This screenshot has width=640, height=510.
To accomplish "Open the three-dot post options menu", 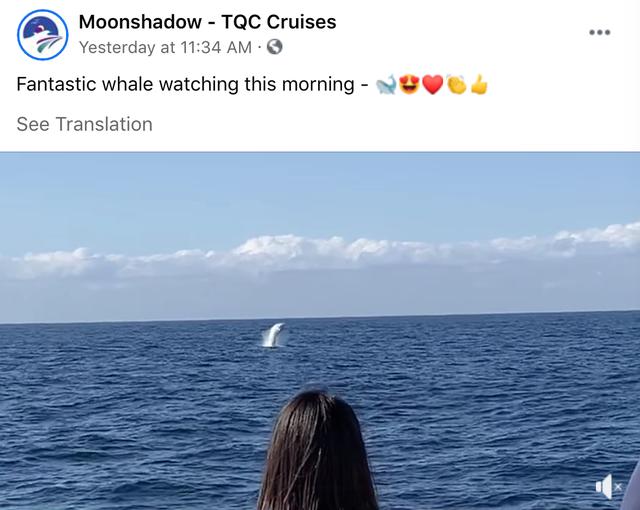I will 600,32.
